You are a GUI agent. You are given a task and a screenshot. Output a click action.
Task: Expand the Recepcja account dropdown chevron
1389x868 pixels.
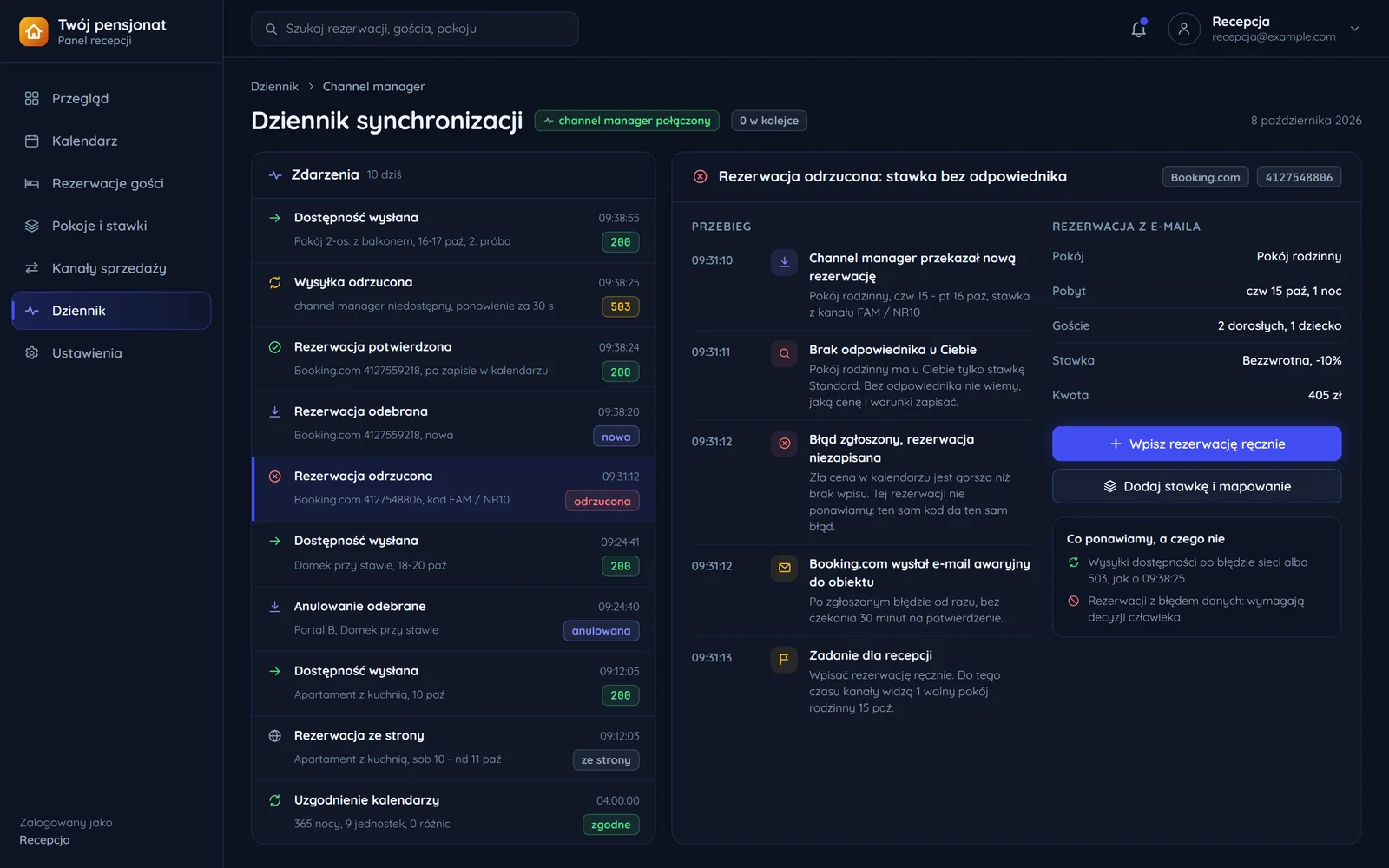(x=1354, y=29)
